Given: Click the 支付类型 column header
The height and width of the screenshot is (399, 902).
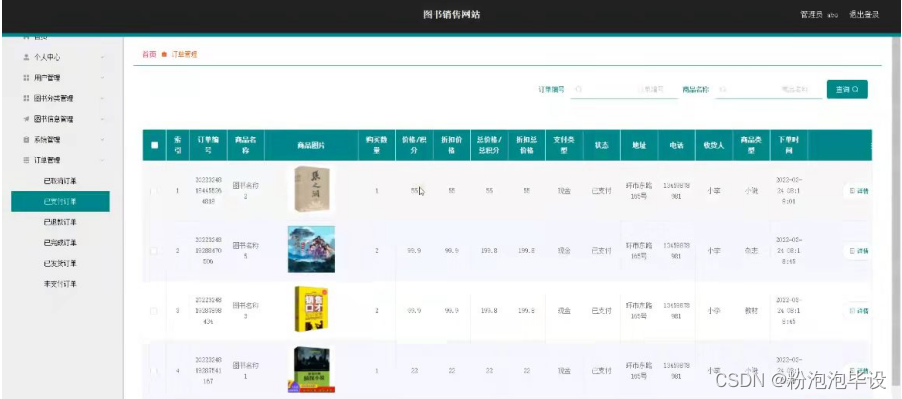Looking at the screenshot, I should 564,145.
